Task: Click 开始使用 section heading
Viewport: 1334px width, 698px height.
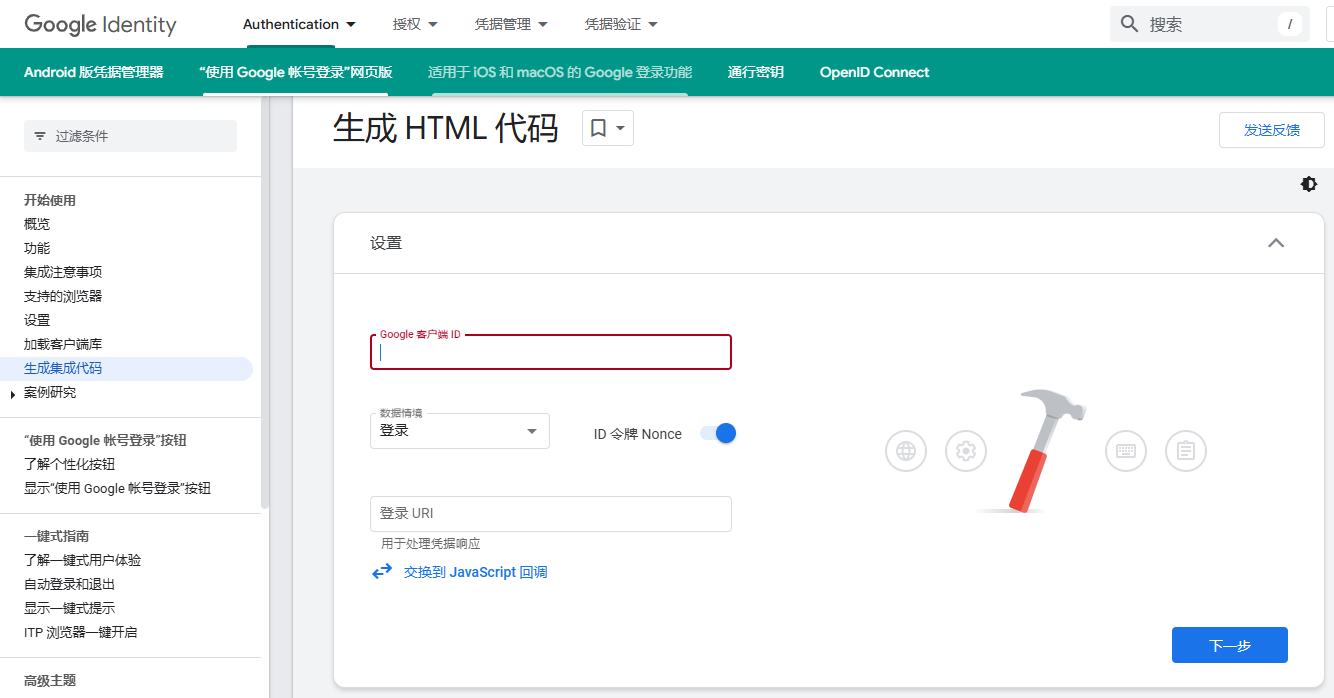Action: [x=50, y=200]
